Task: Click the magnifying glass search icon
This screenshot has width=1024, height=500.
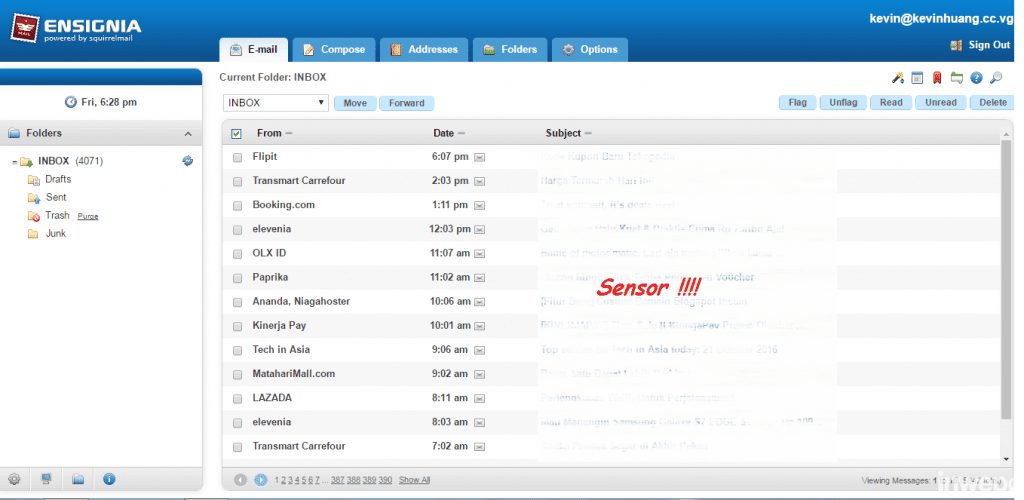Action: (x=996, y=78)
